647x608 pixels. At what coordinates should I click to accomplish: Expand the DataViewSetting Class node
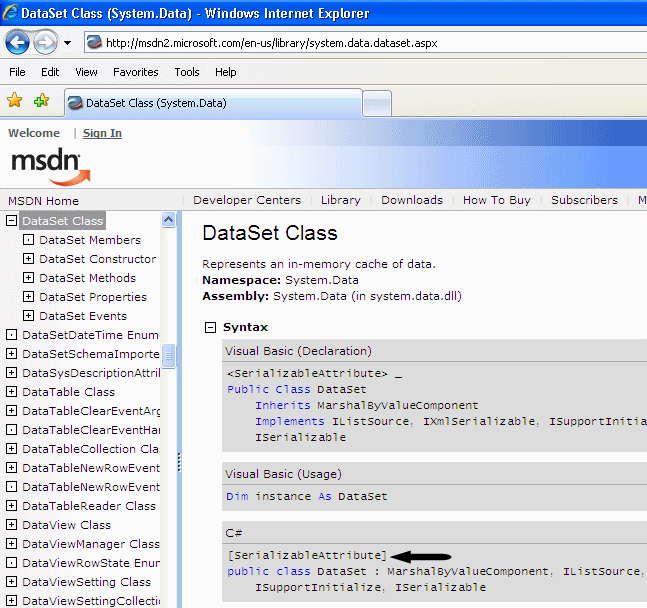tap(12, 581)
